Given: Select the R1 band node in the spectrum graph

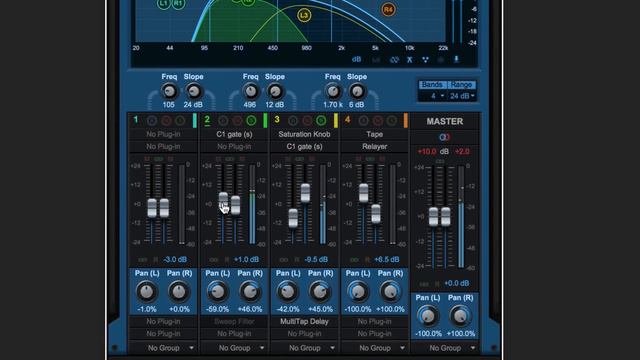Looking at the screenshot, I should coord(178,4).
